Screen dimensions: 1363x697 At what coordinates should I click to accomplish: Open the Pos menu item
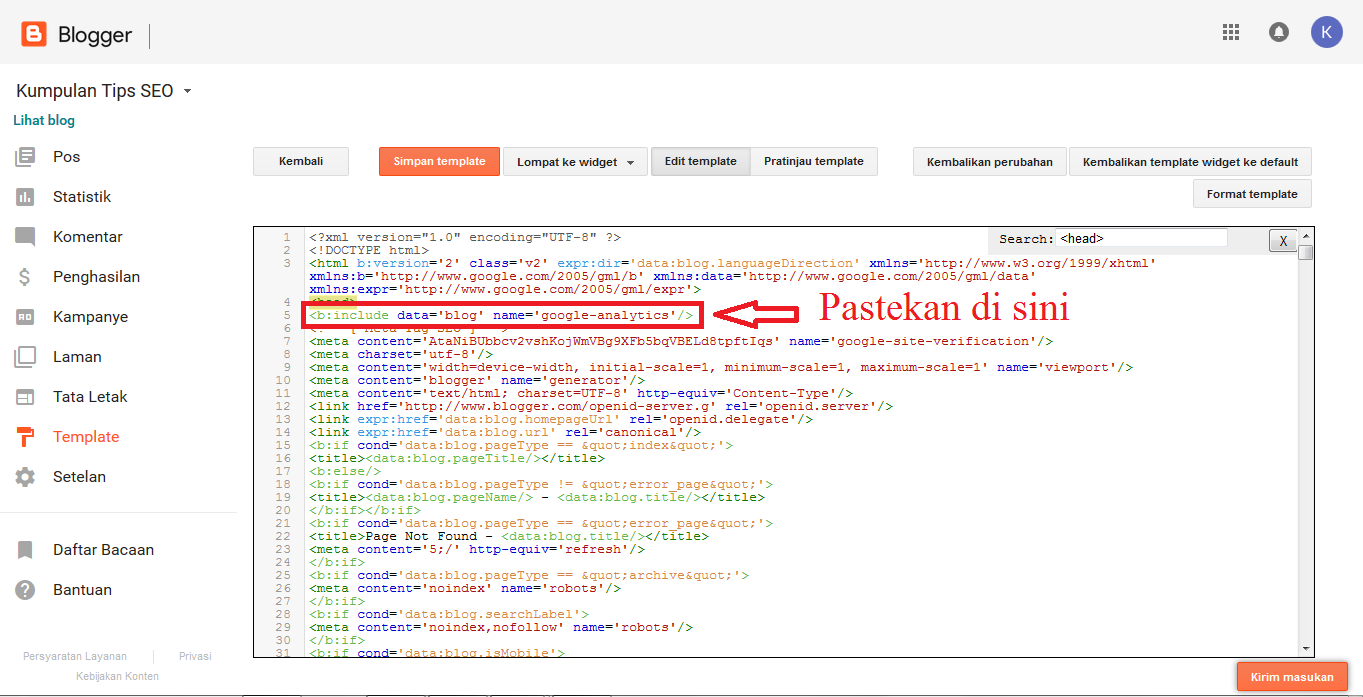[66, 157]
